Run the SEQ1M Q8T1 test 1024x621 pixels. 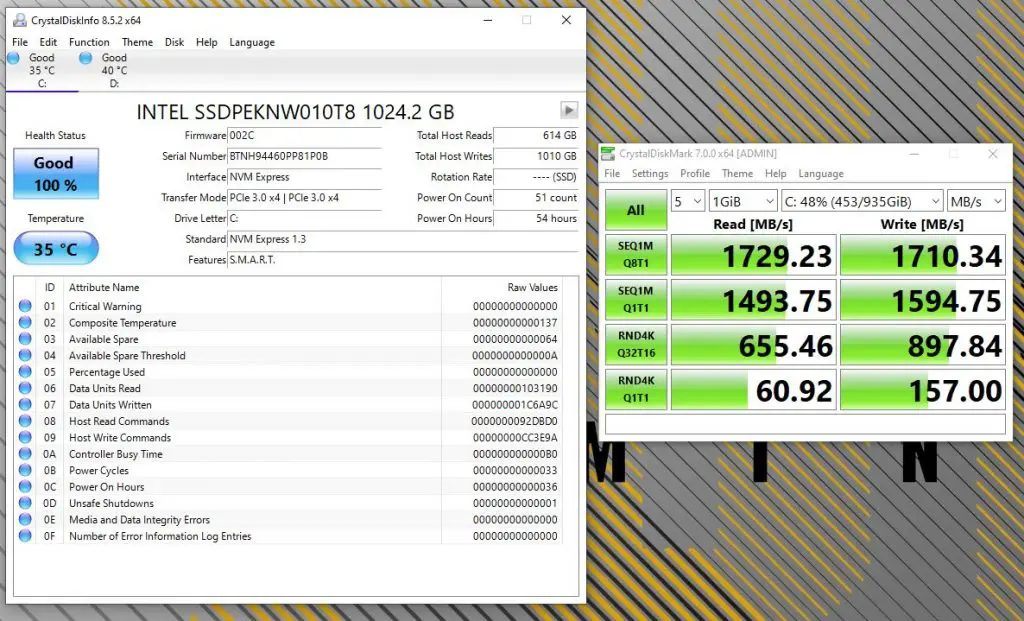tap(635, 254)
